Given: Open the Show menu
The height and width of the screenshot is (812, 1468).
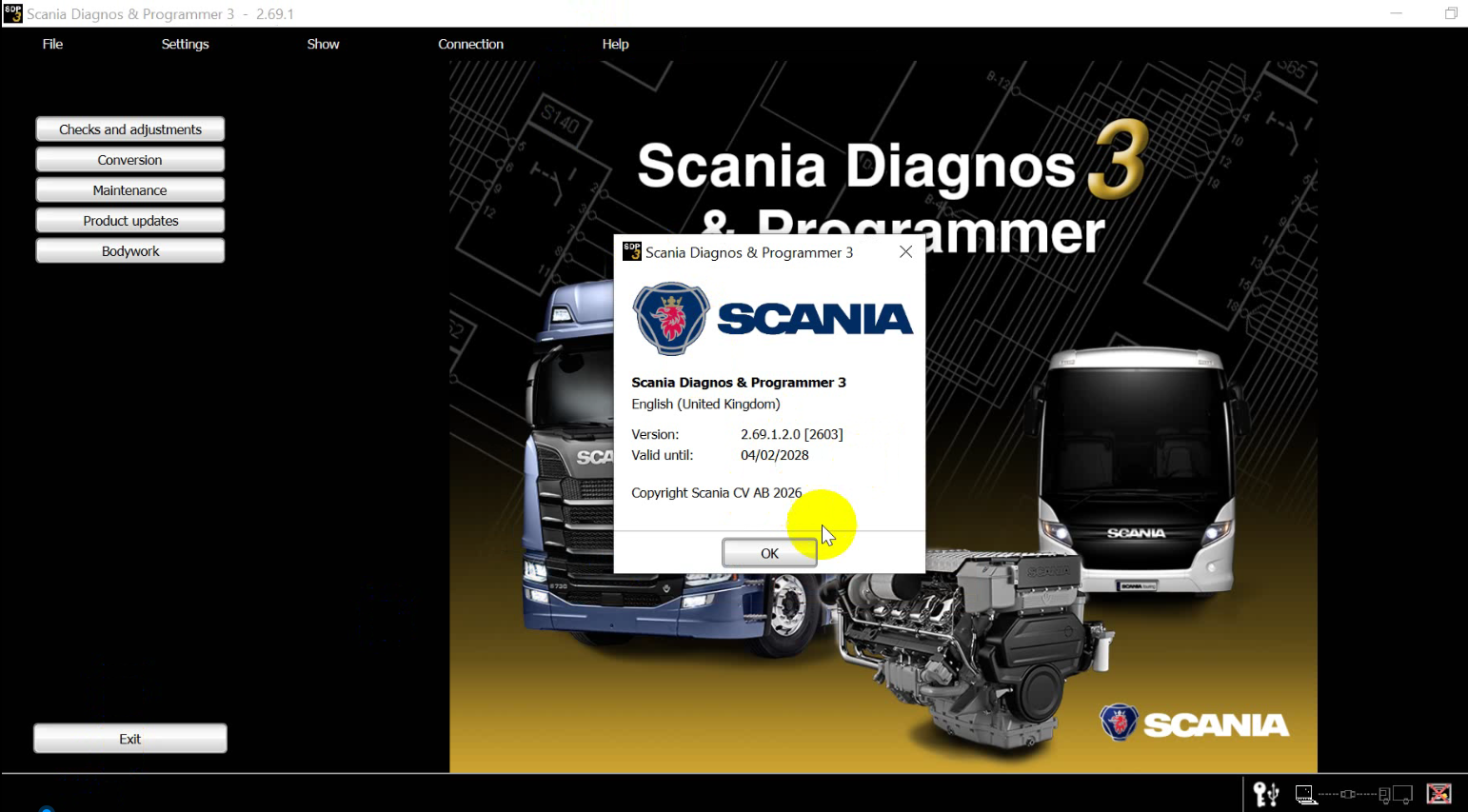Looking at the screenshot, I should [x=323, y=44].
